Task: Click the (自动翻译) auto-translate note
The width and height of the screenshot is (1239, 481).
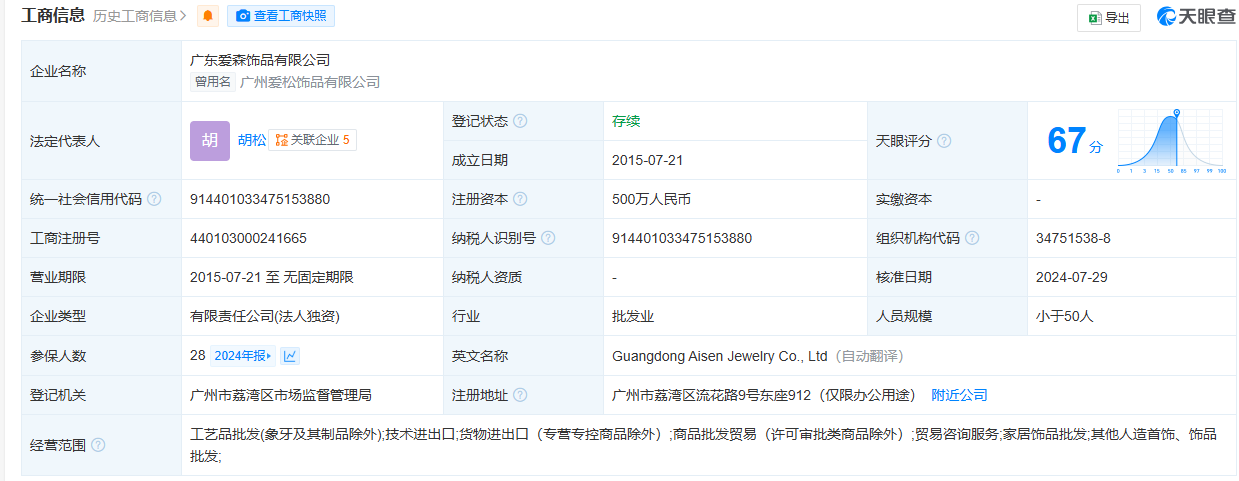Action: click(x=868, y=355)
